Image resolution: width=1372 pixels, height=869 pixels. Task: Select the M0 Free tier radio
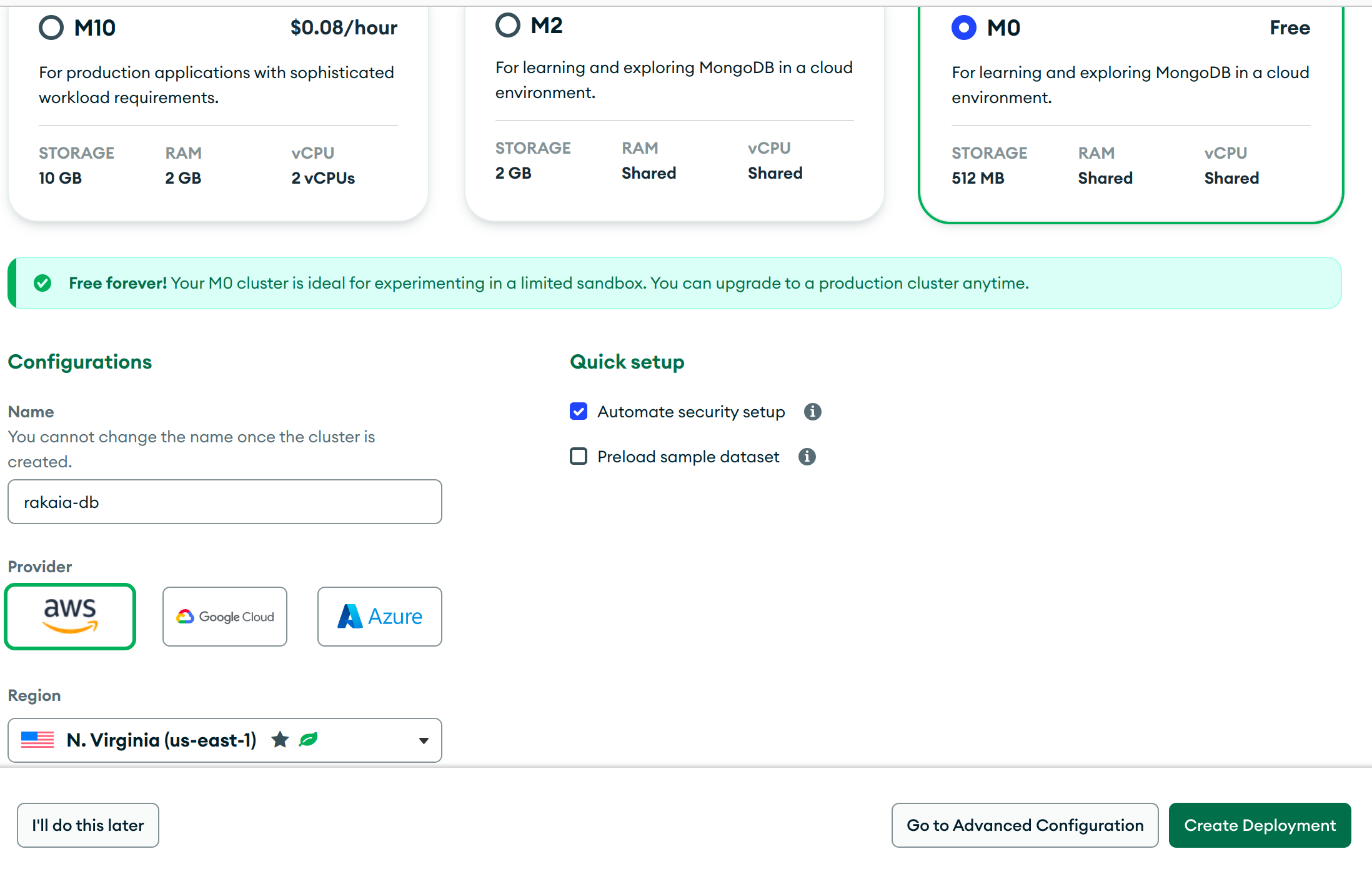tap(963, 27)
